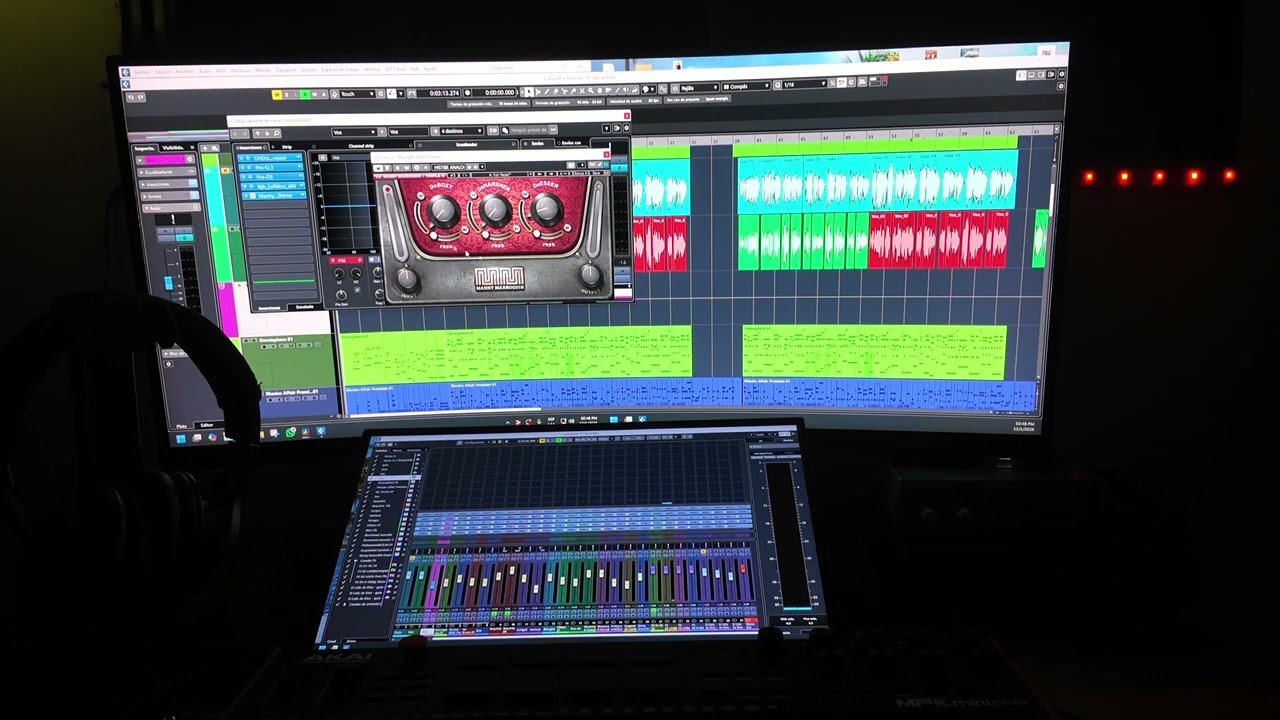Open the Rejilla snap type dropdown

tap(700, 88)
